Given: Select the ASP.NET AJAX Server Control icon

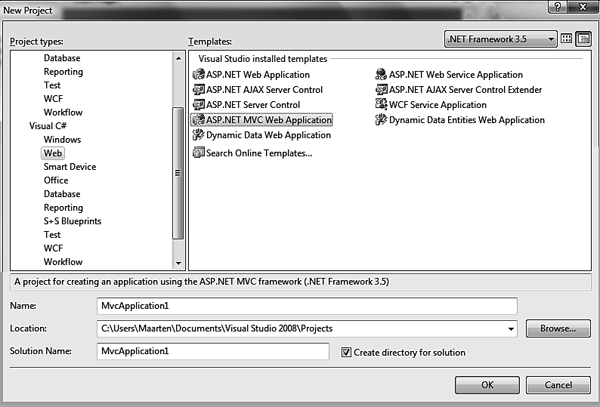Looking at the screenshot, I should (199, 90).
